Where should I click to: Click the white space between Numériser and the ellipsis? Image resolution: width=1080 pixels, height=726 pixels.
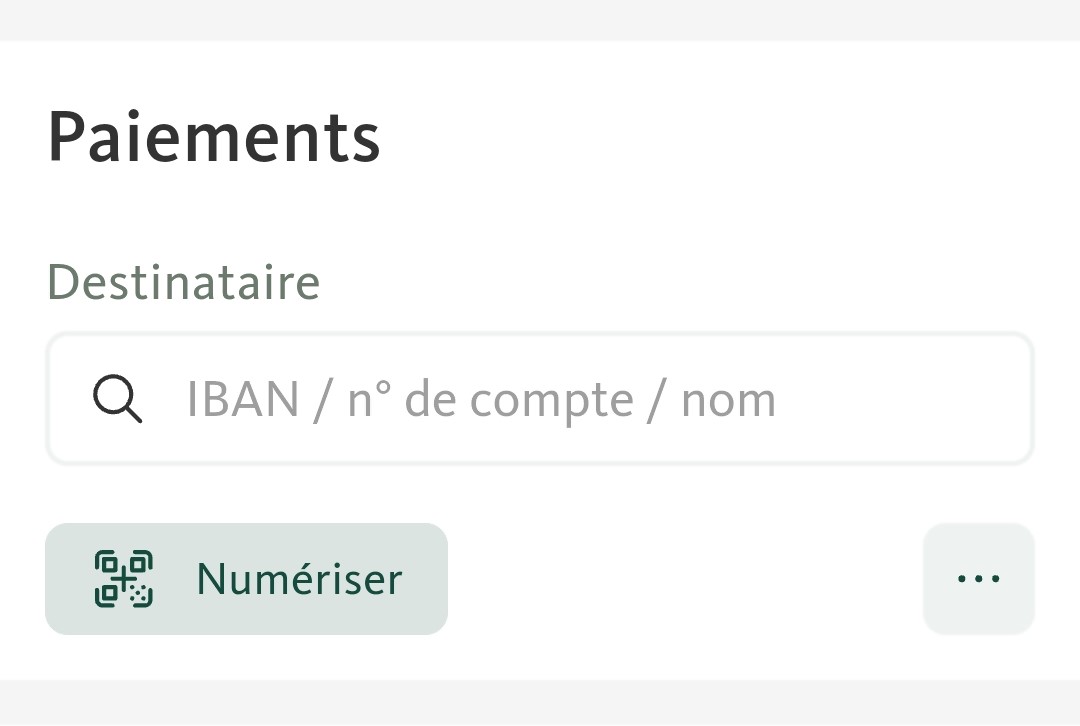click(x=685, y=579)
